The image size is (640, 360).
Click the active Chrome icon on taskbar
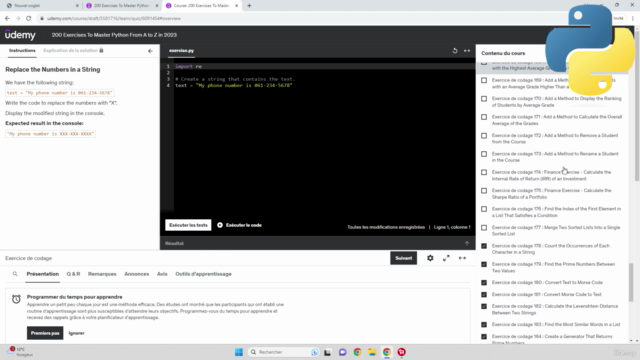[387, 352]
